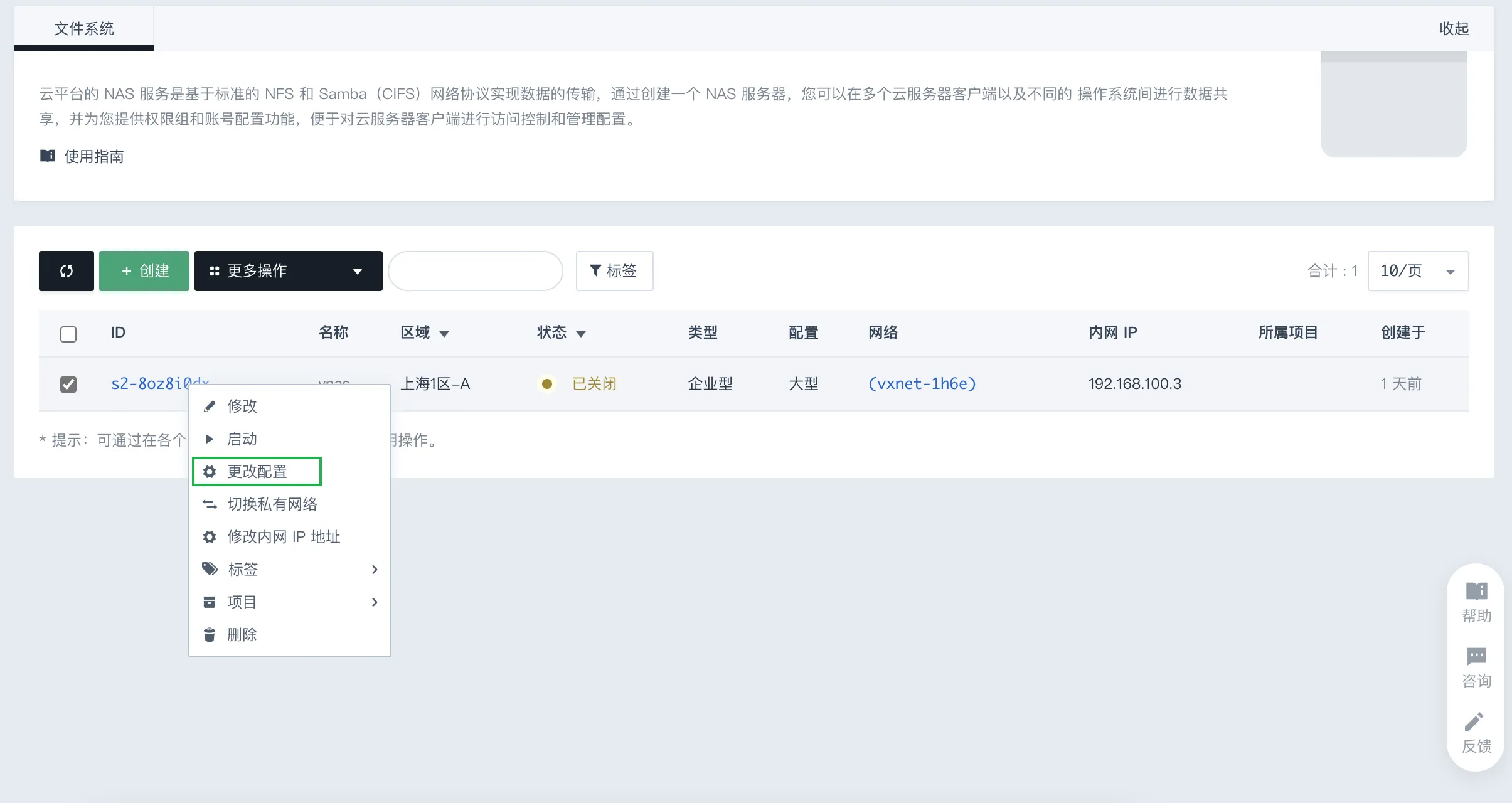This screenshot has width=1512, height=803.
Task: Click the 标签 filter button
Action: click(614, 271)
